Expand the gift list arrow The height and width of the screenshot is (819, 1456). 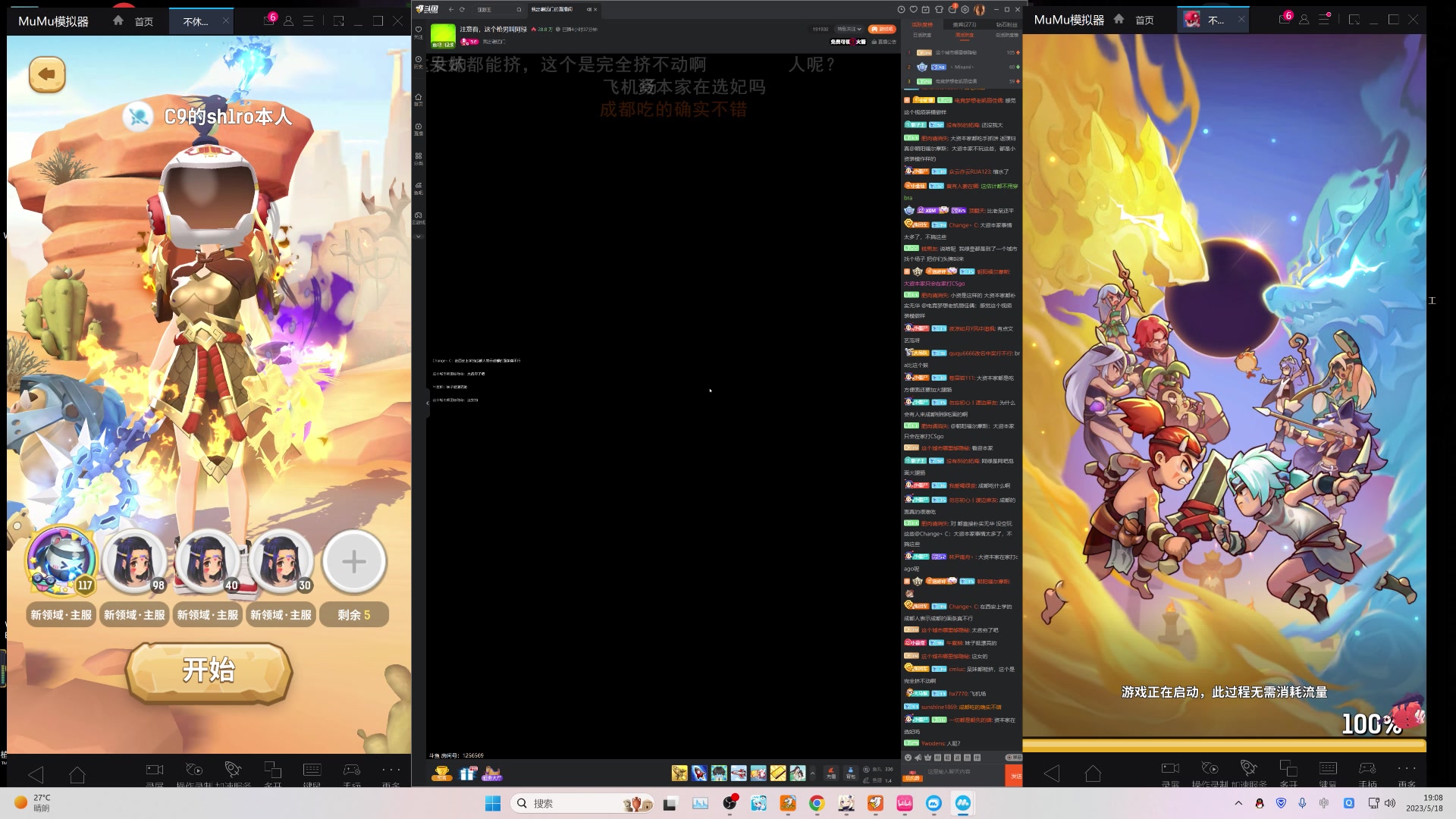[x=813, y=773]
